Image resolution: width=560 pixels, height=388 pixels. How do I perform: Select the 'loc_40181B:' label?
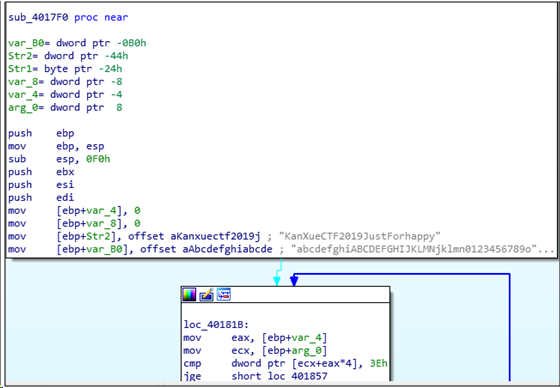tap(216, 324)
